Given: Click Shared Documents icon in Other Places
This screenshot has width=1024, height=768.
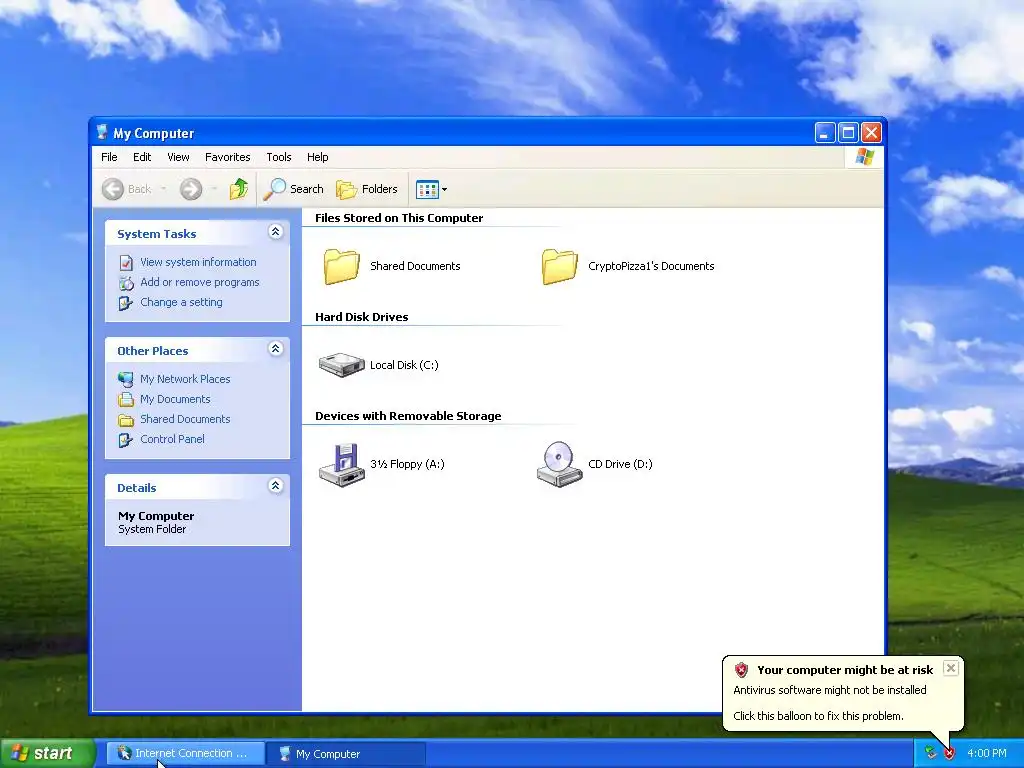Looking at the screenshot, I should [126, 420].
